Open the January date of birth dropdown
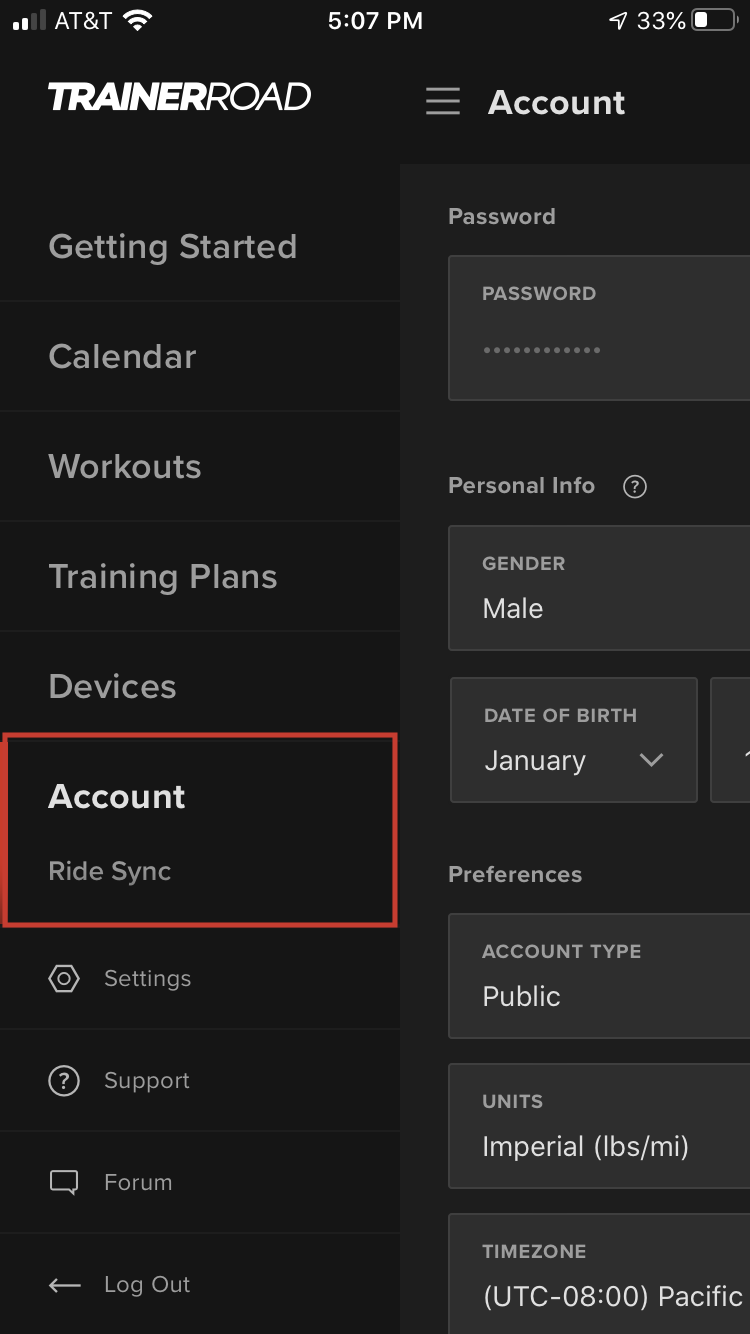 coord(574,740)
